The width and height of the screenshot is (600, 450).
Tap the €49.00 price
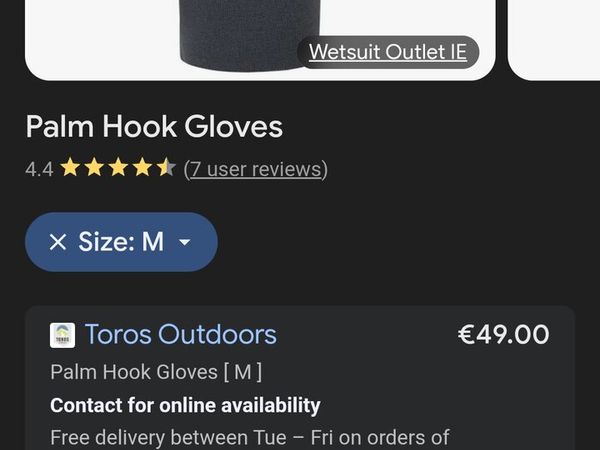point(504,334)
